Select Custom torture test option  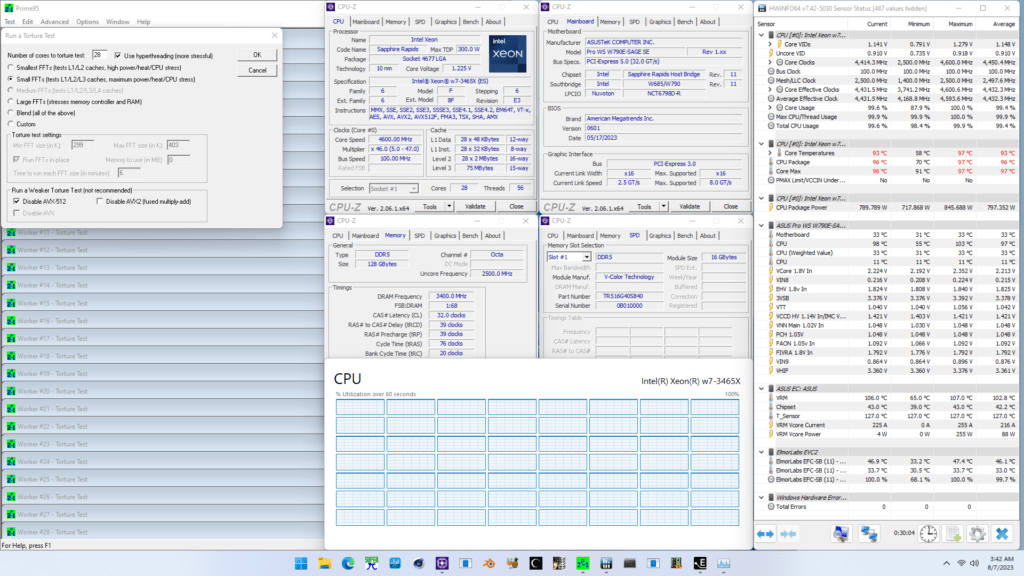coord(10,124)
